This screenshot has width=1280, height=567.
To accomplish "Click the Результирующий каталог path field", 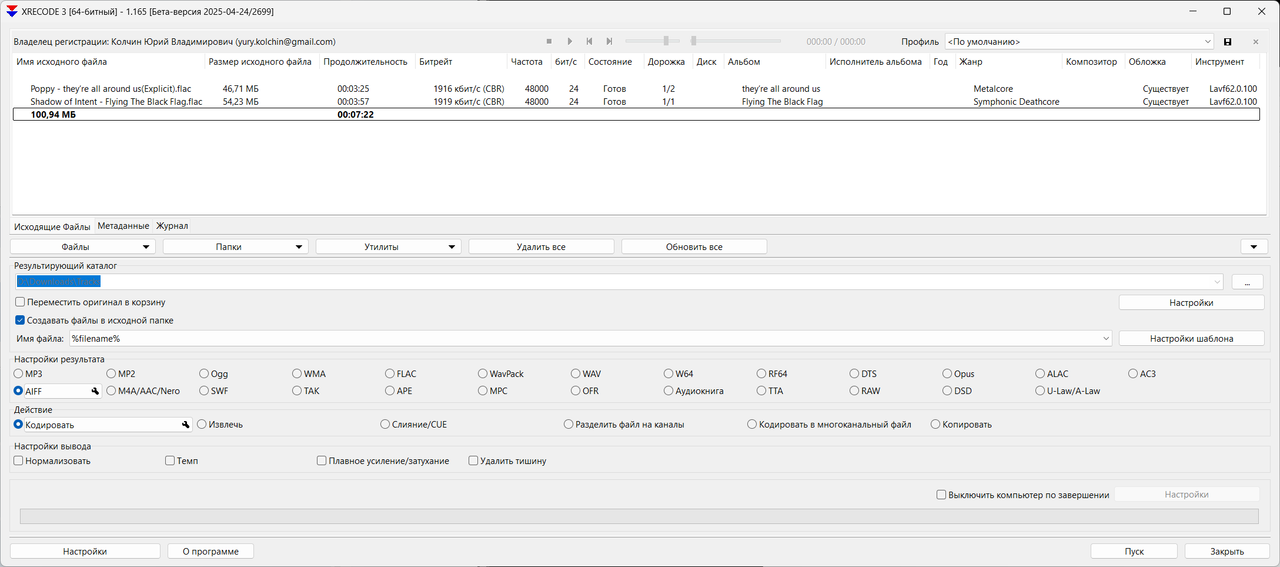I will (618, 282).
